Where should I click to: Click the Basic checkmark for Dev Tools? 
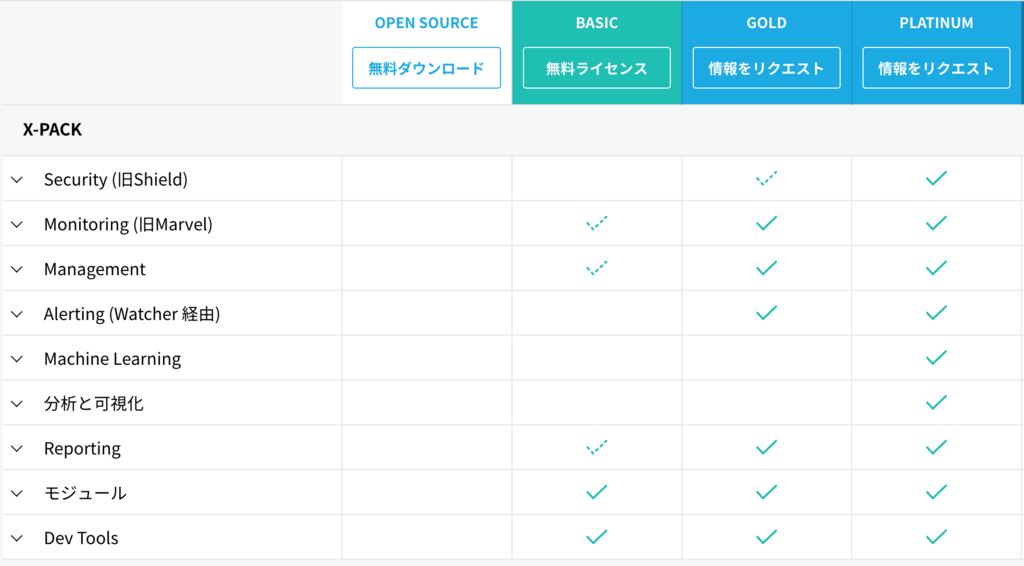[x=596, y=537]
